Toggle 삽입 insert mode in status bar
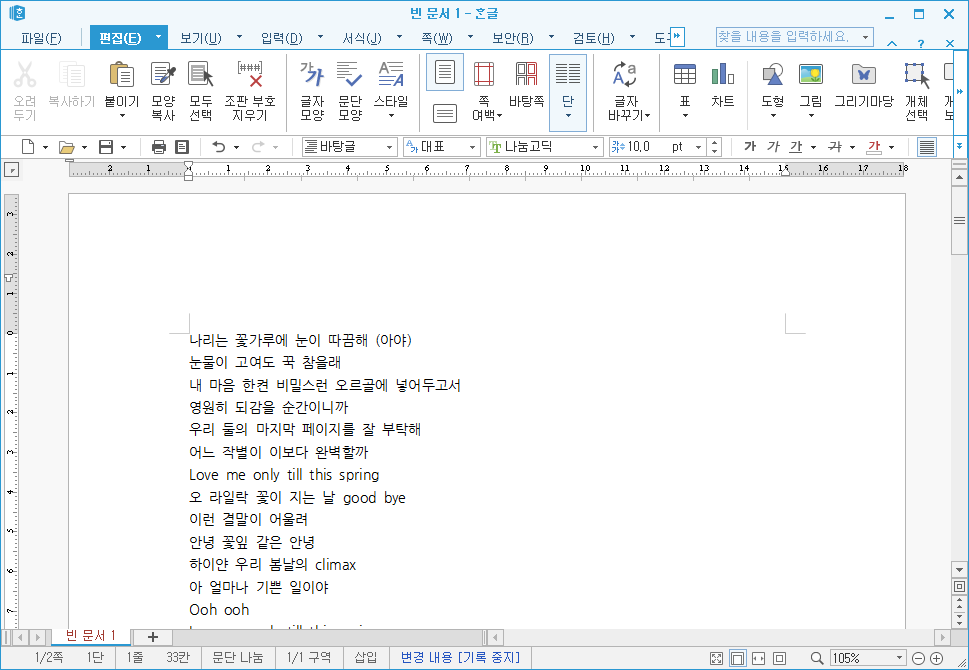Image resolution: width=969 pixels, height=670 pixels. pos(366,657)
